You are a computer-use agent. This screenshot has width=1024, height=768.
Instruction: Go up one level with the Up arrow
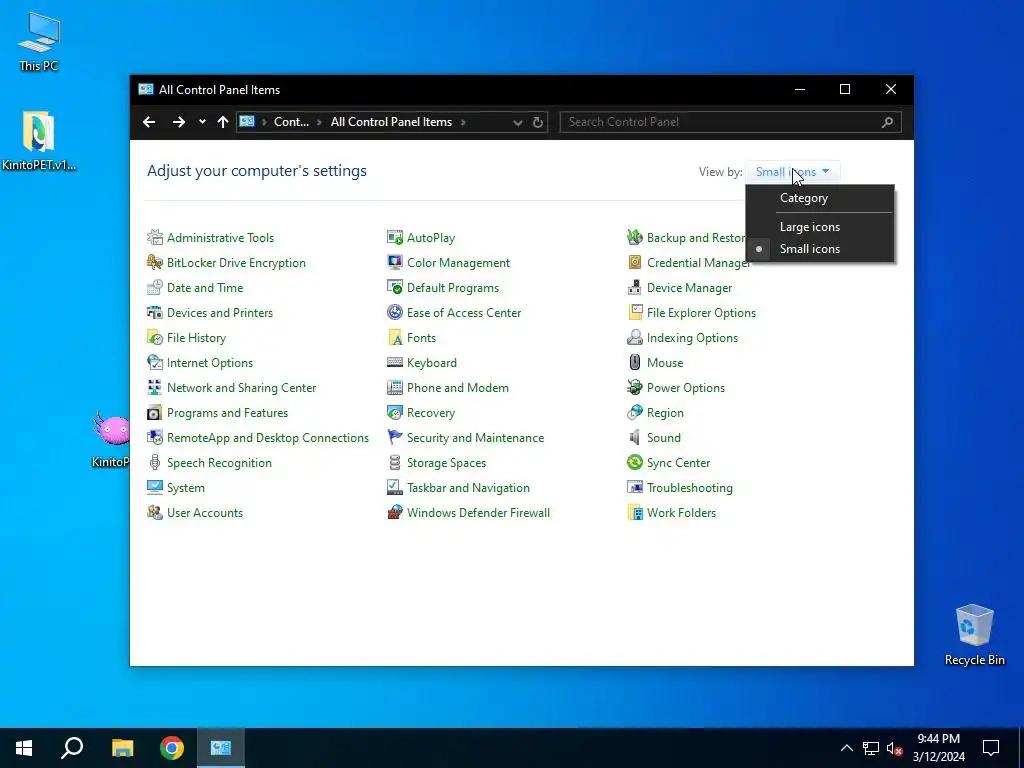click(223, 122)
